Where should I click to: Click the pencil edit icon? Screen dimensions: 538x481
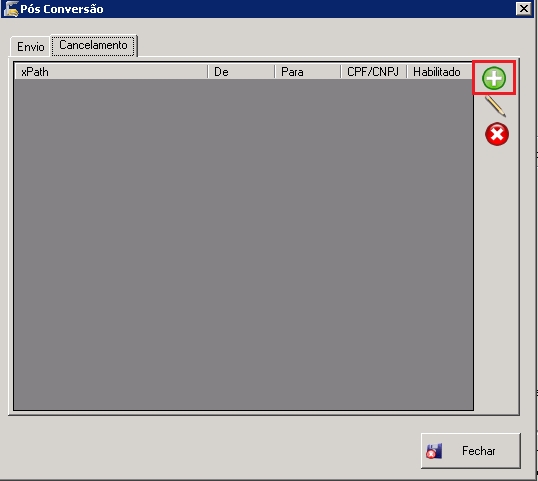pos(495,106)
